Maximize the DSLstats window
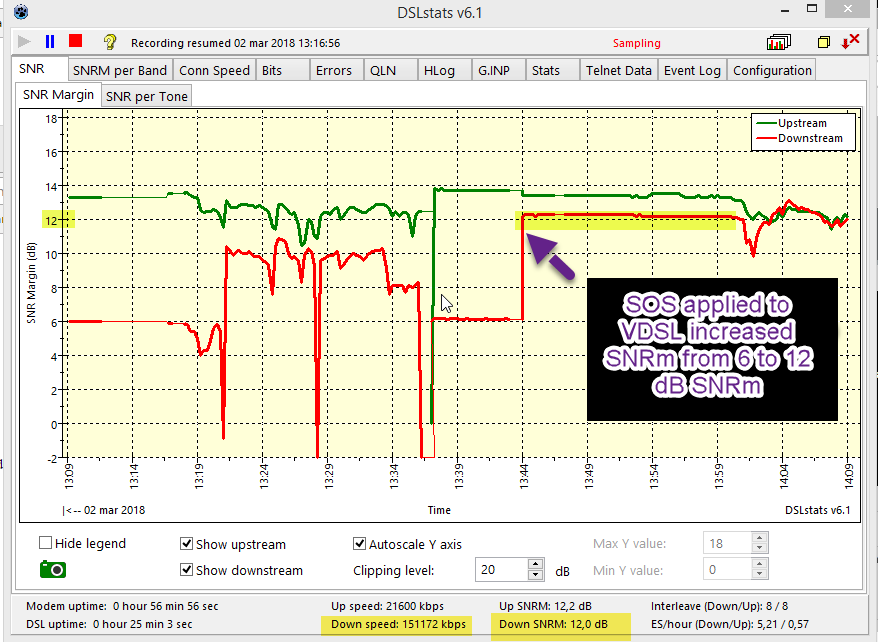This screenshot has height=642, width=878. point(812,8)
